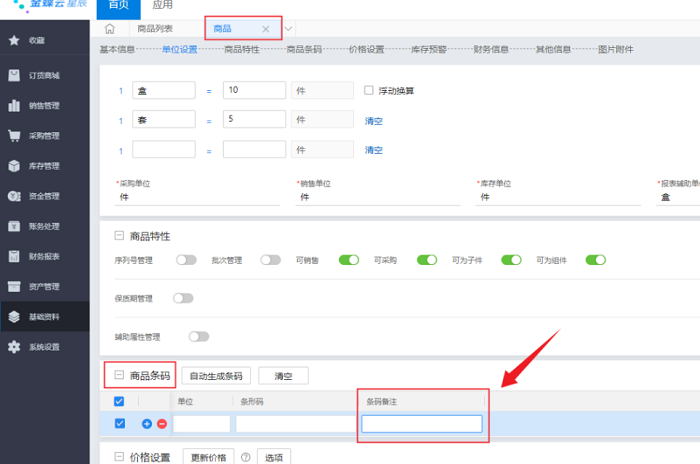This screenshot has height=464, width=700.
Task: Click the 条码备注 input field
Action: pyautogui.click(x=421, y=424)
